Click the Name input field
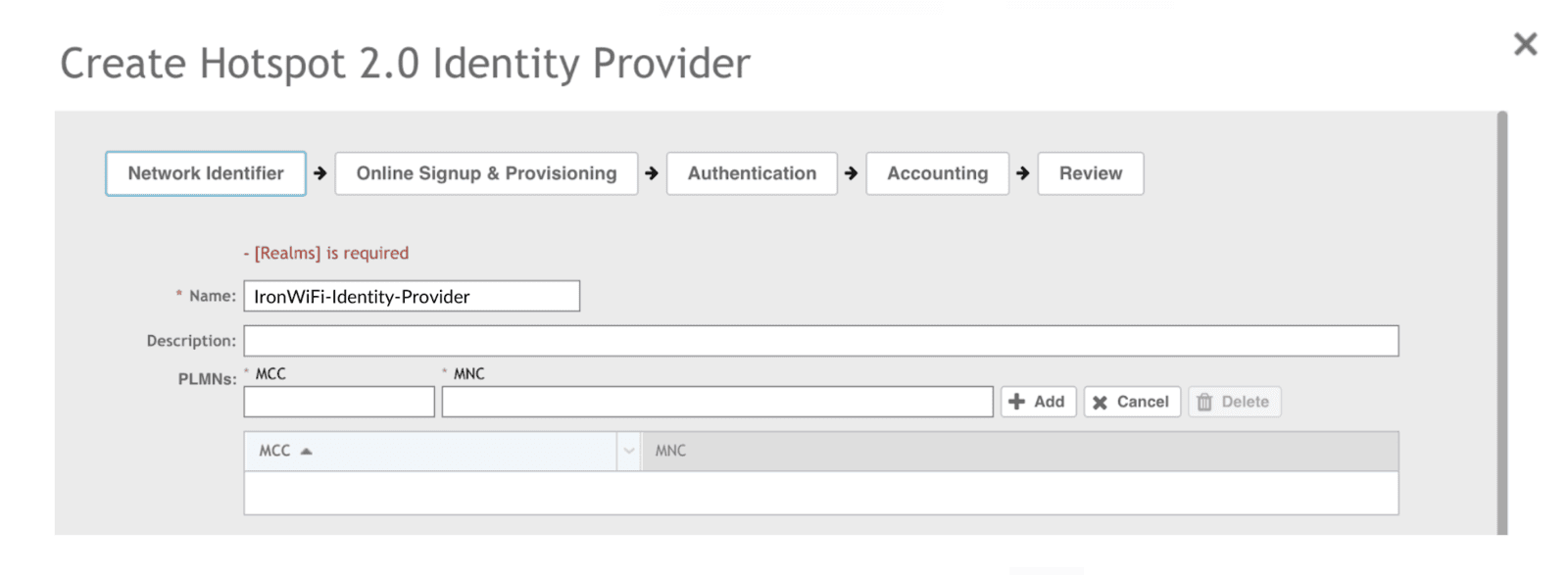 pyautogui.click(x=412, y=296)
